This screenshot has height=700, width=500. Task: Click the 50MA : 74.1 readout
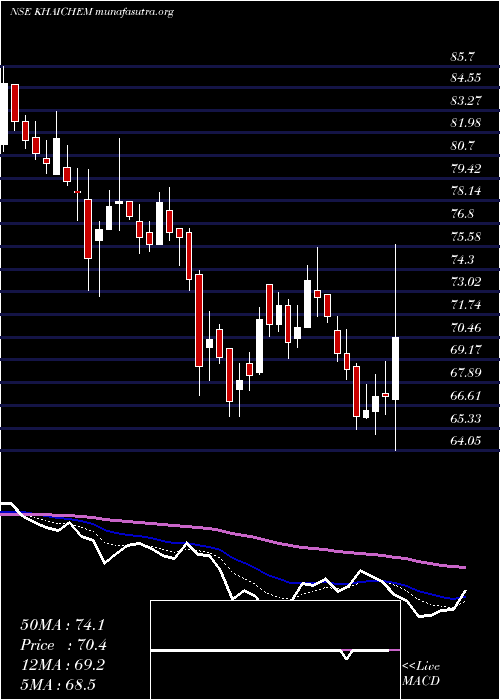(x=62, y=625)
